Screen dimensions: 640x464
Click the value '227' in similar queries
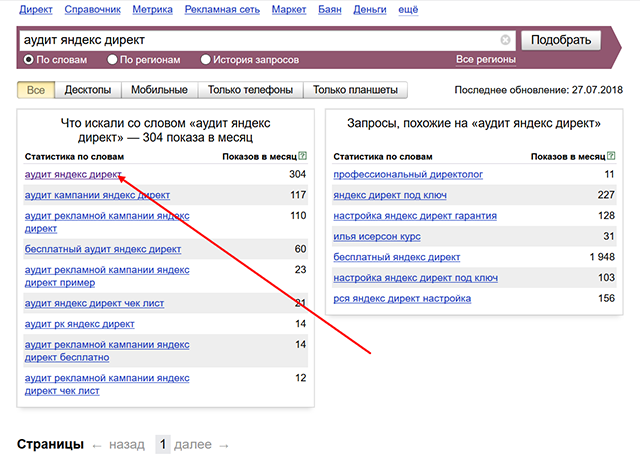(x=606, y=195)
